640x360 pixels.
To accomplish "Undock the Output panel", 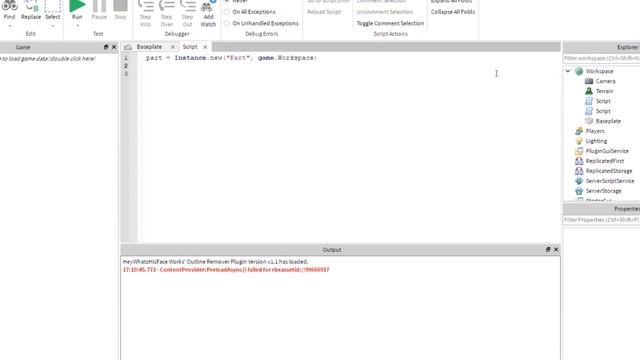I will [548, 249].
